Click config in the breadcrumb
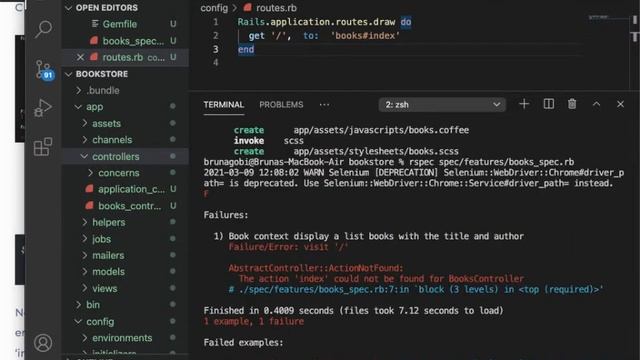Screen dimensions: 640x360 tap(214, 8)
